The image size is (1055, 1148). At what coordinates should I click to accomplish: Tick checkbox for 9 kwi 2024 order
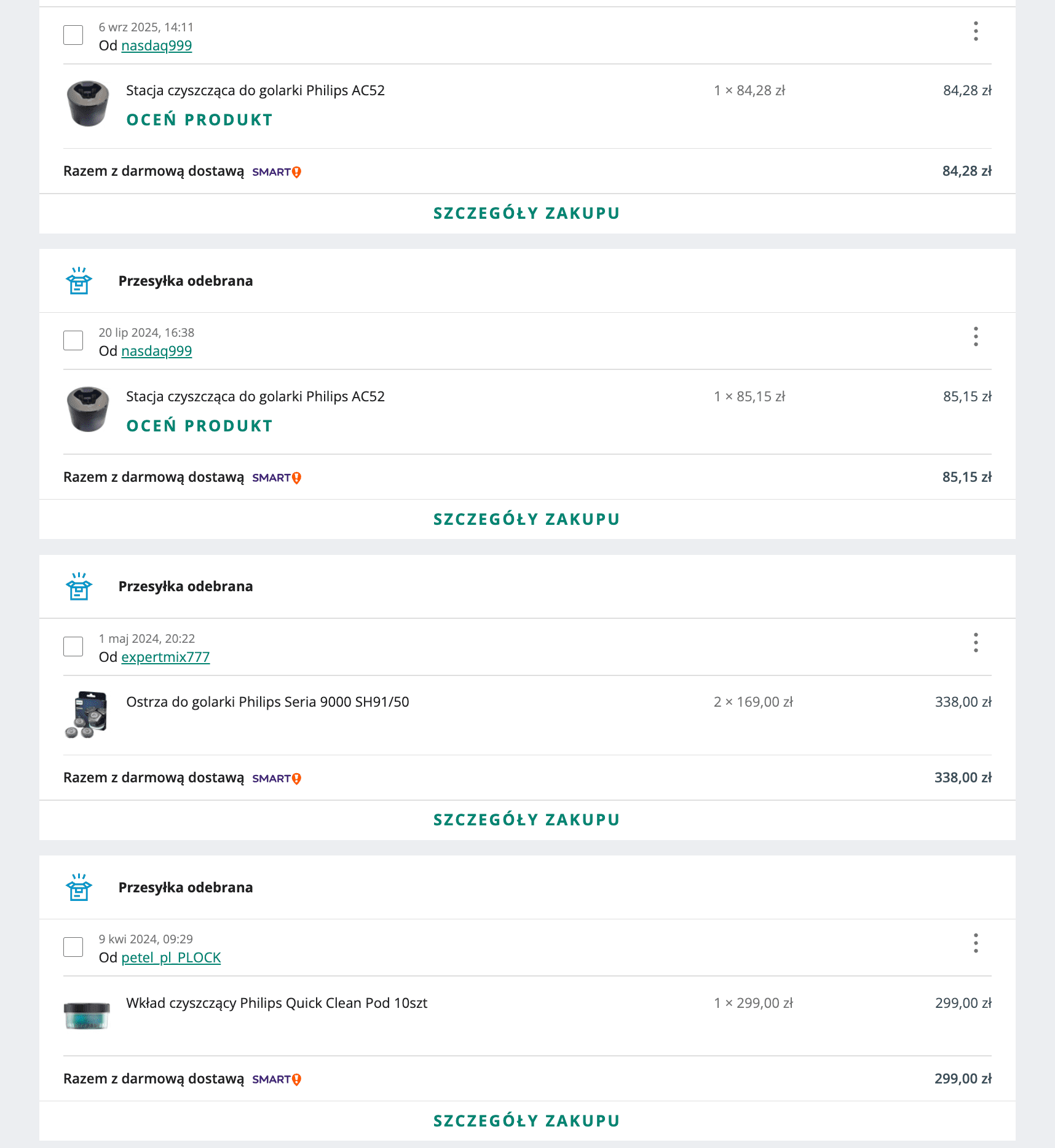point(73,947)
